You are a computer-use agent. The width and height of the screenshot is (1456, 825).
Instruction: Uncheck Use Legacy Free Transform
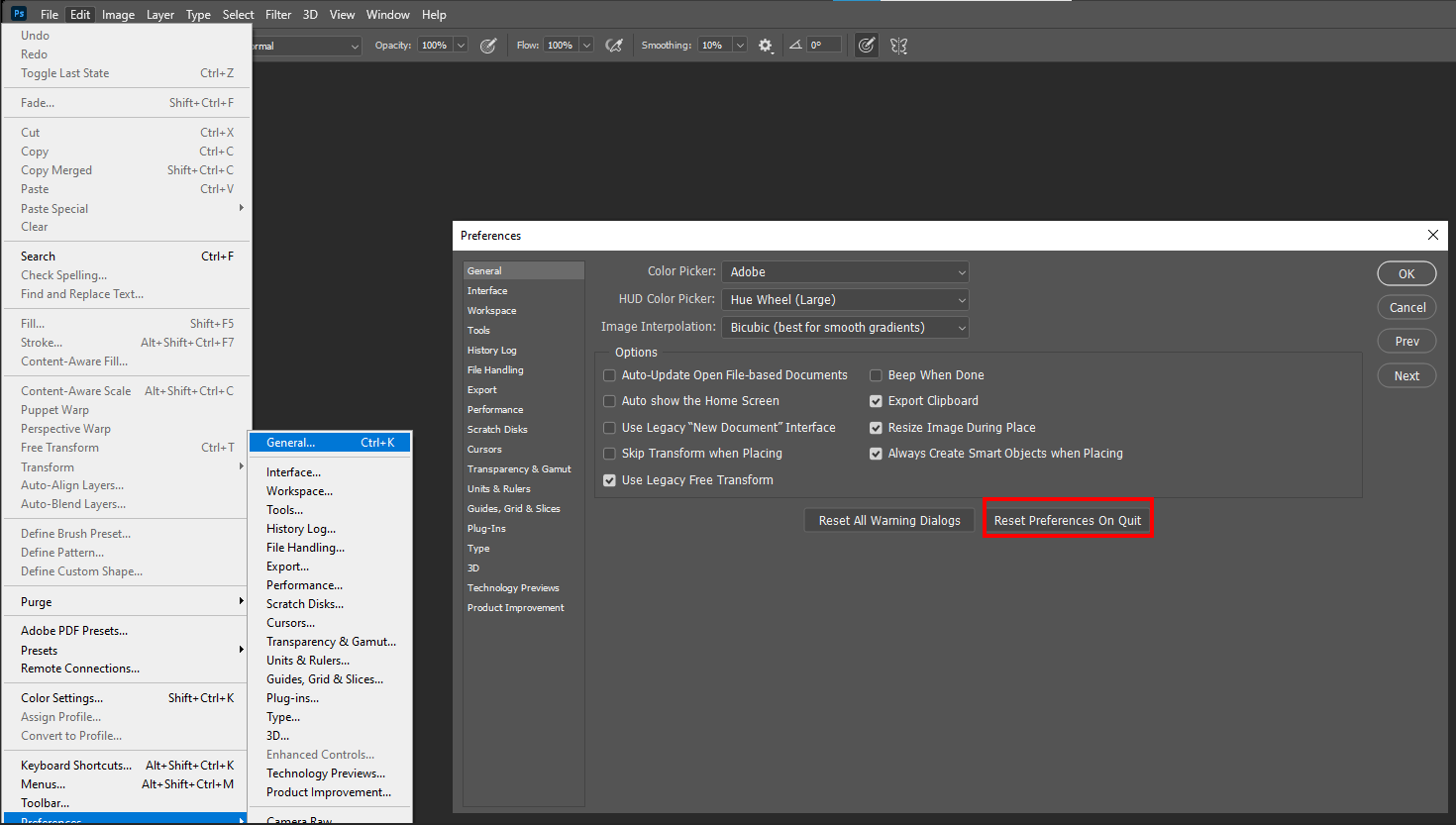tap(609, 479)
